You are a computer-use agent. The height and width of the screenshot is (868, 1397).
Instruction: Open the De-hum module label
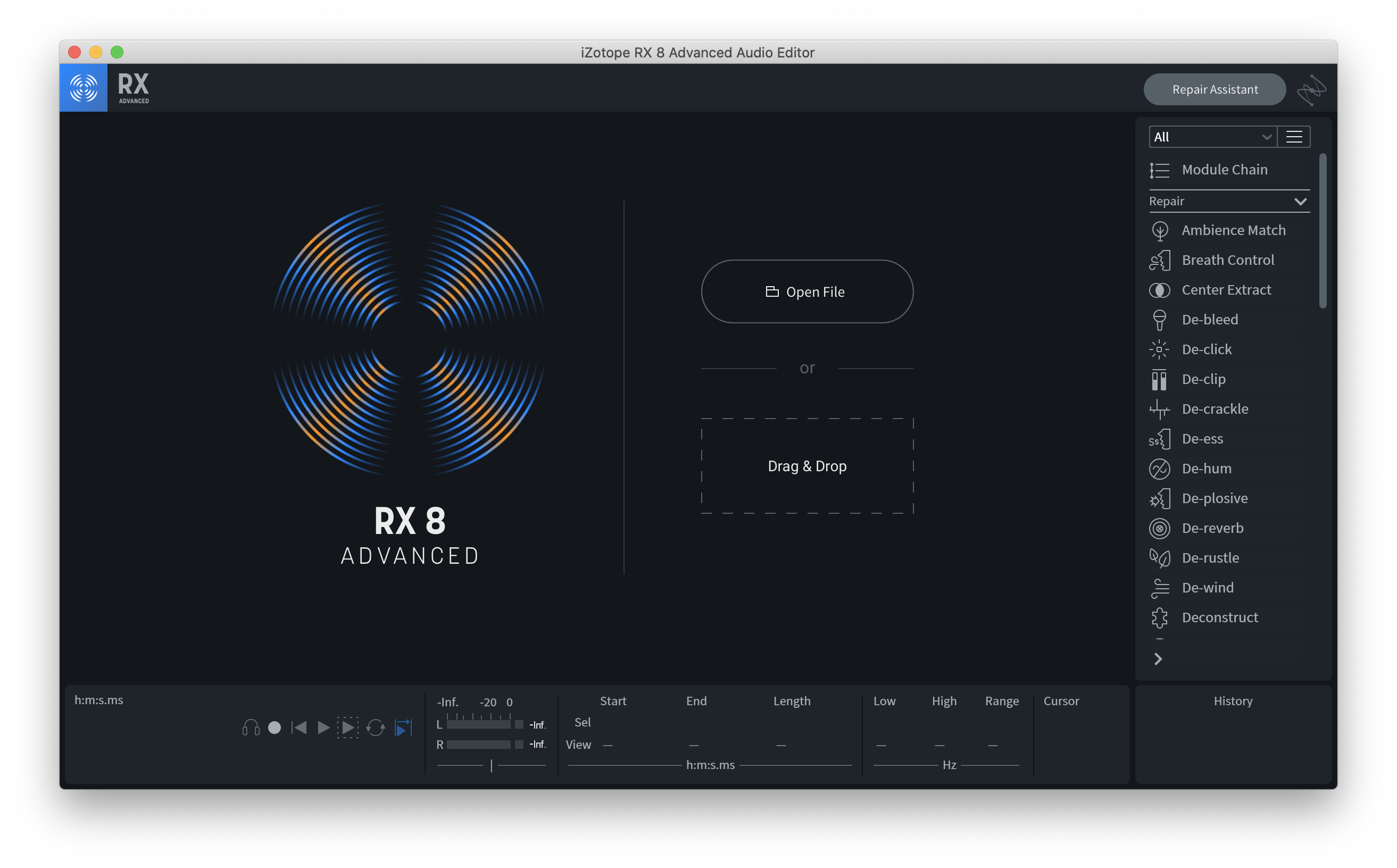[x=1207, y=469]
